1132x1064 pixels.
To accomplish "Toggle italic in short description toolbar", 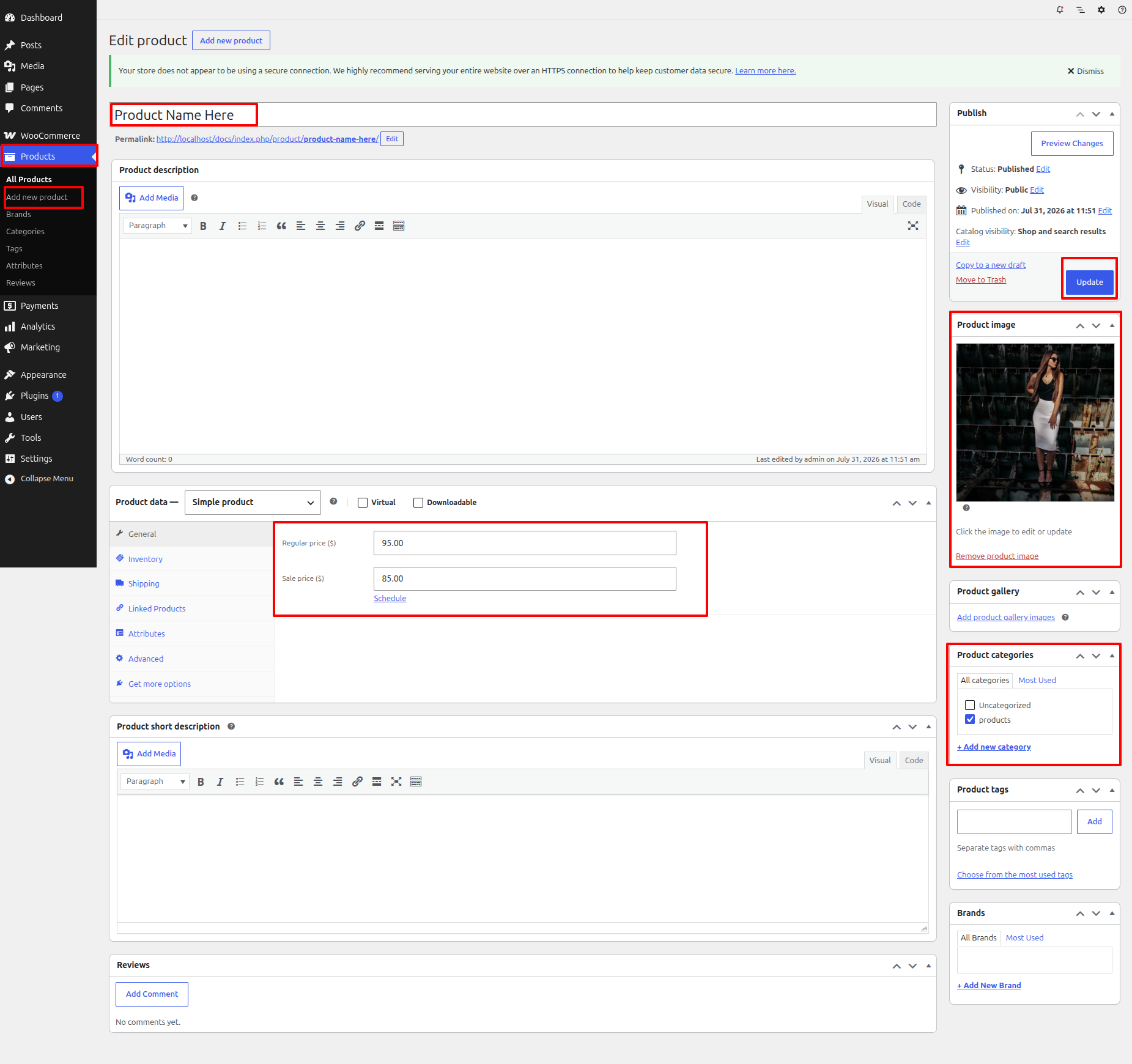I will coord(220,781).
